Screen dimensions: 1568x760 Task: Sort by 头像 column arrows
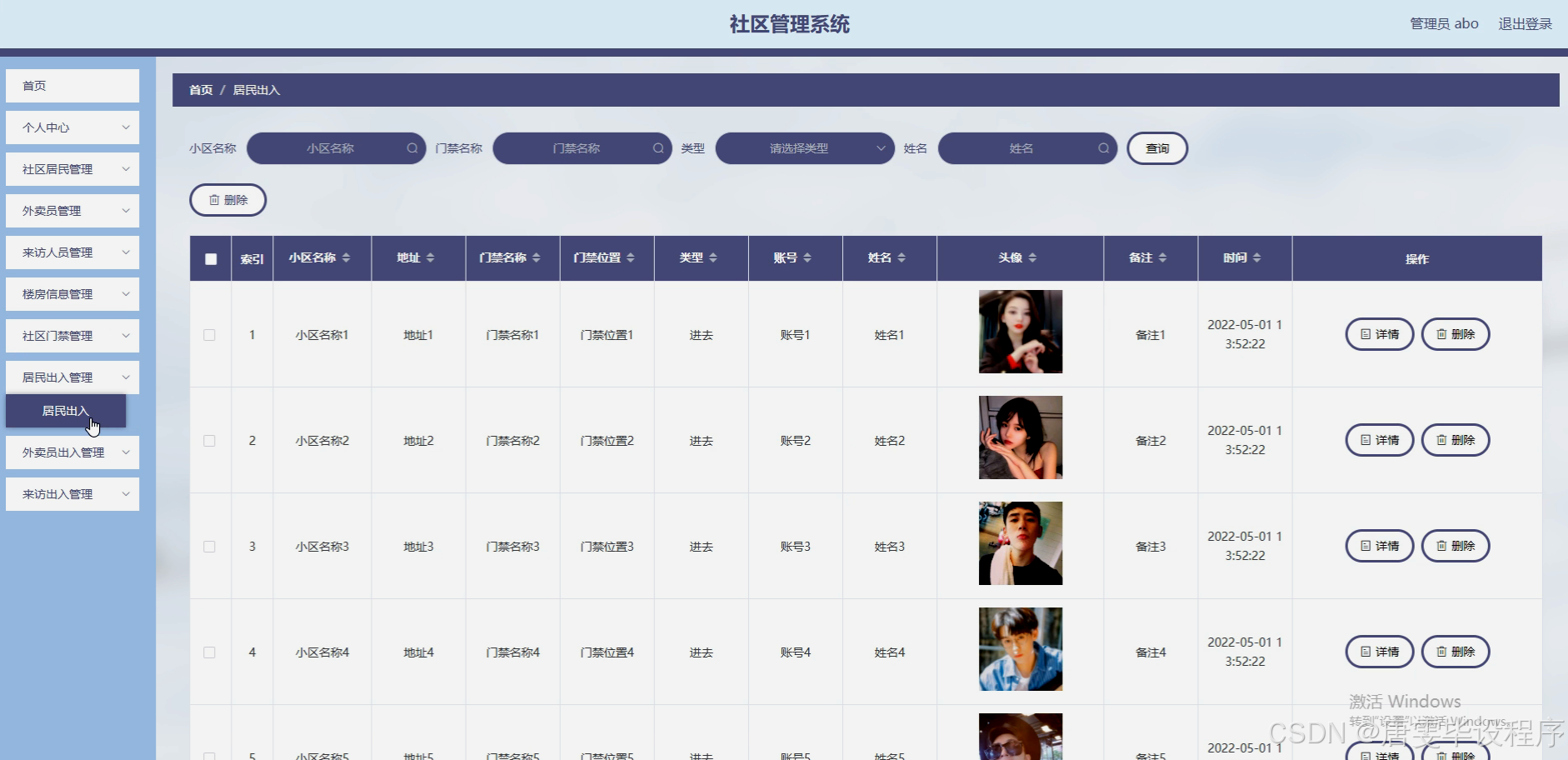click(x=1031, y=258)
